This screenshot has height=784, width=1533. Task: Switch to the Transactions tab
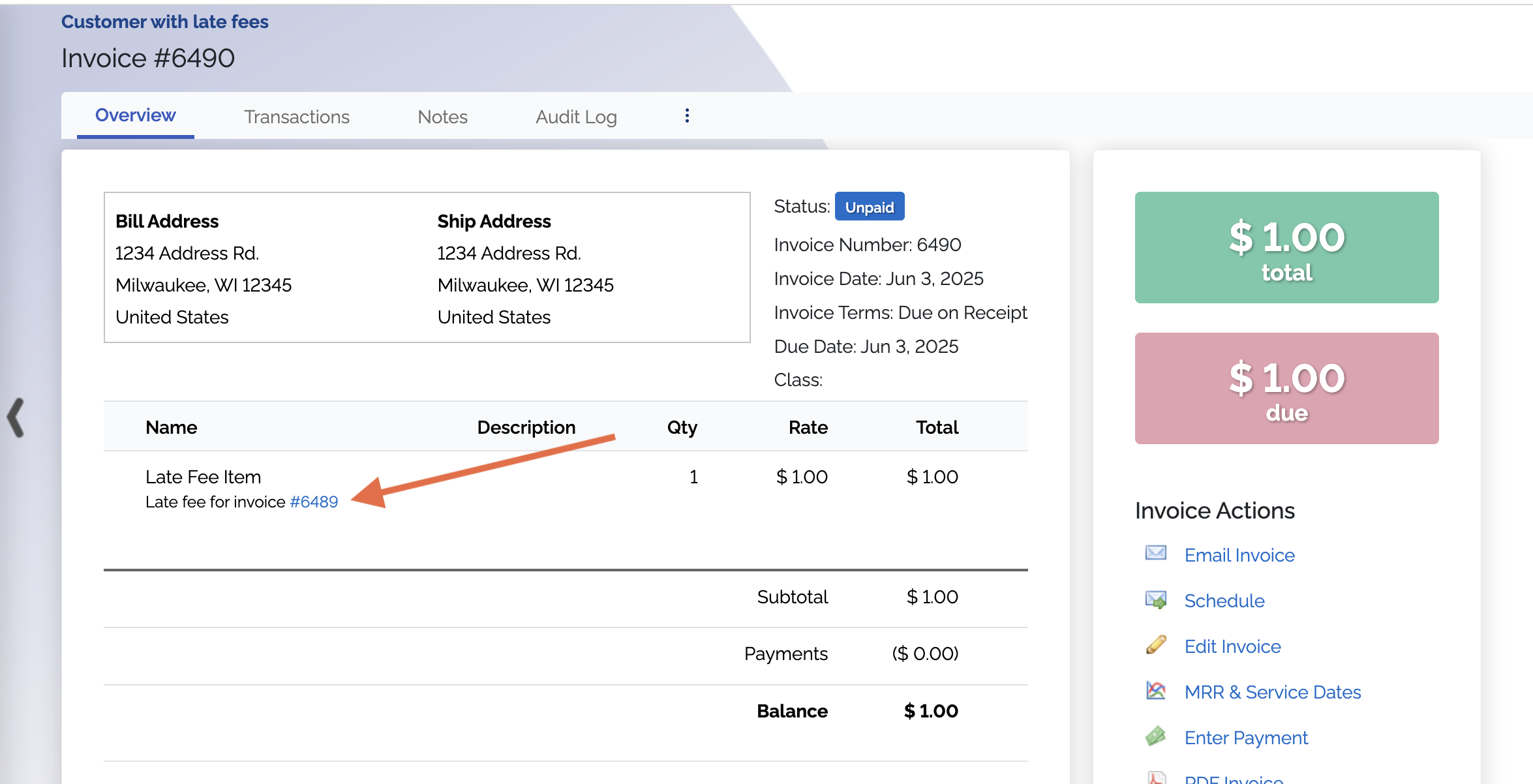click(296, 117)
